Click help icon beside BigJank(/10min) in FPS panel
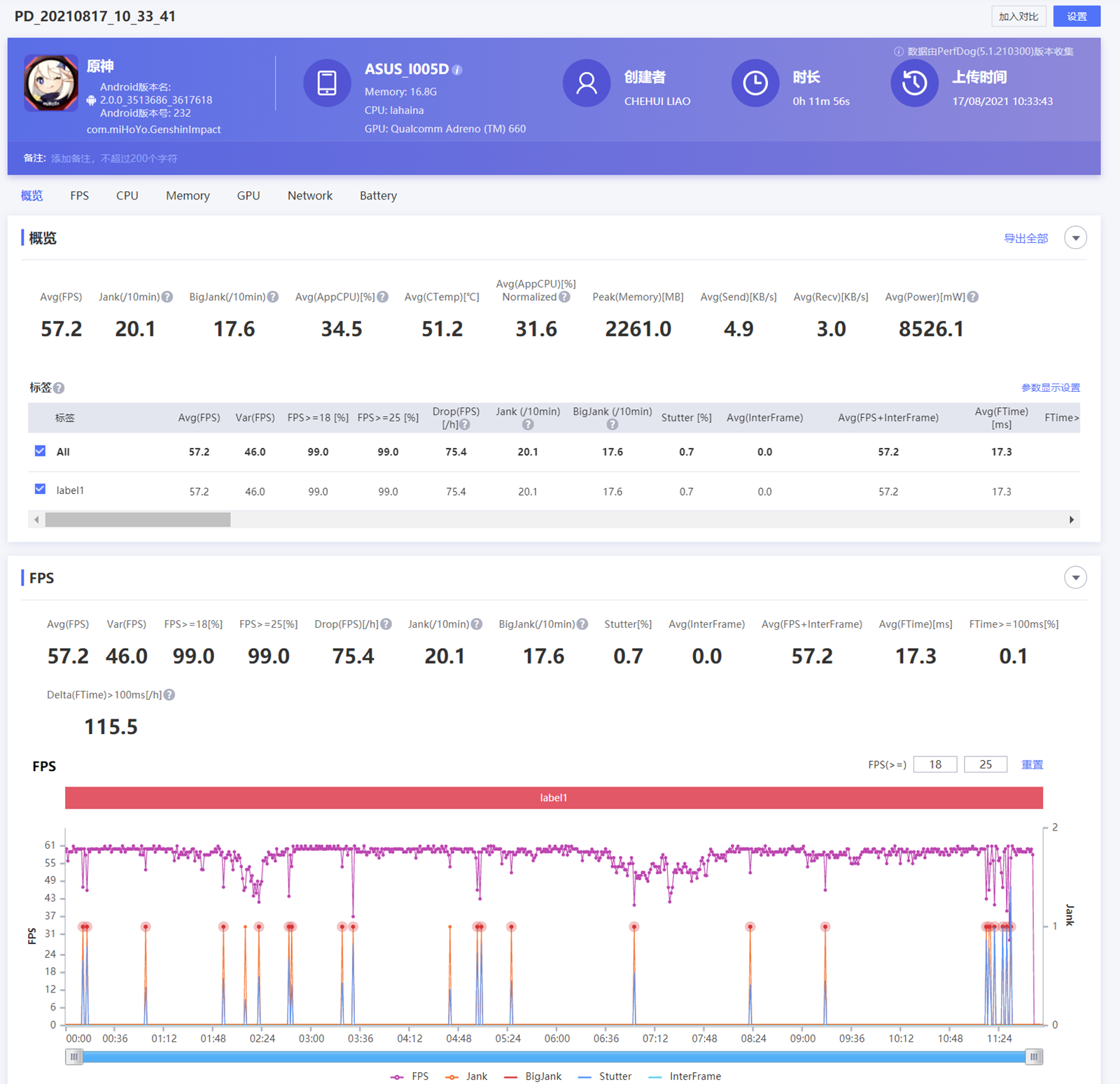This screenshot has height=1084, width=1120. 582,624
